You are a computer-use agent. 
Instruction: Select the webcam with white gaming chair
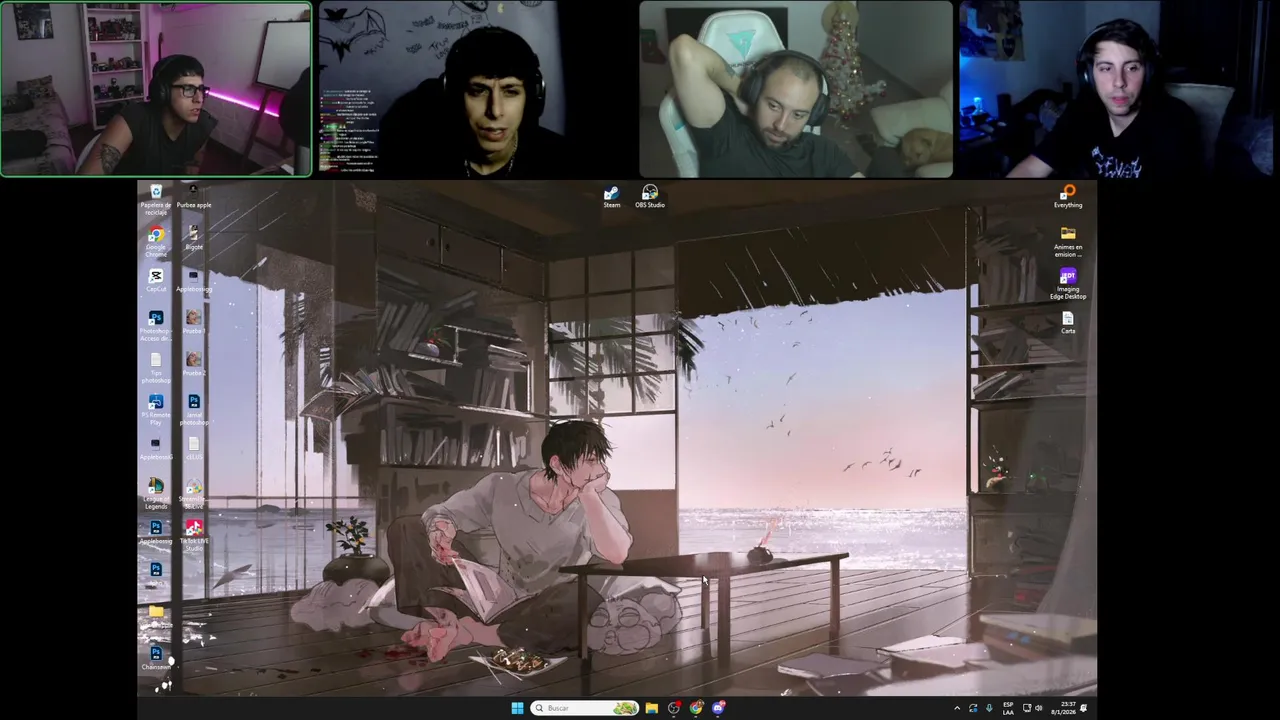(x=796, y=89)
